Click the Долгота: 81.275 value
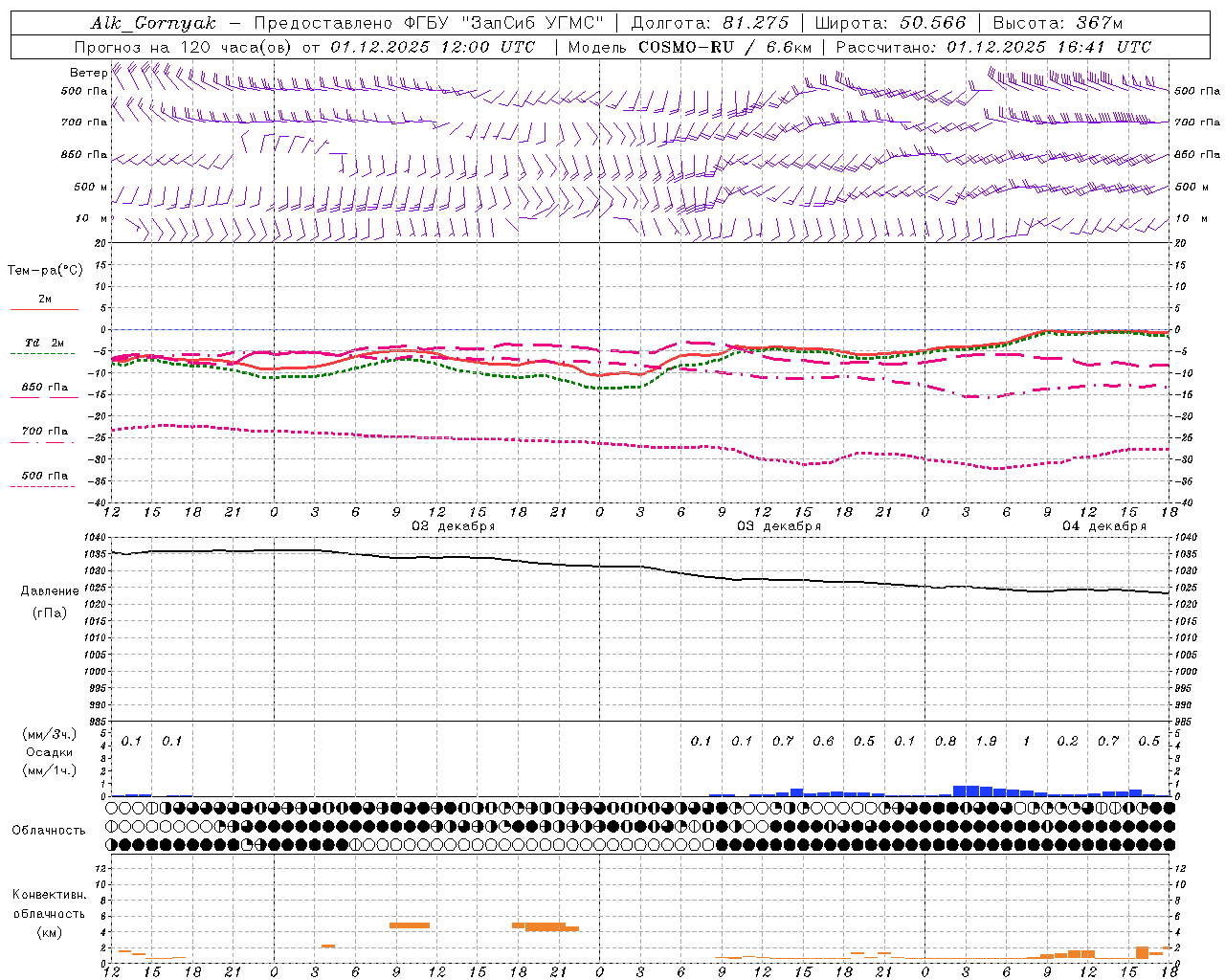Screen dimensions: 1225x980 [x=710, y=23]
